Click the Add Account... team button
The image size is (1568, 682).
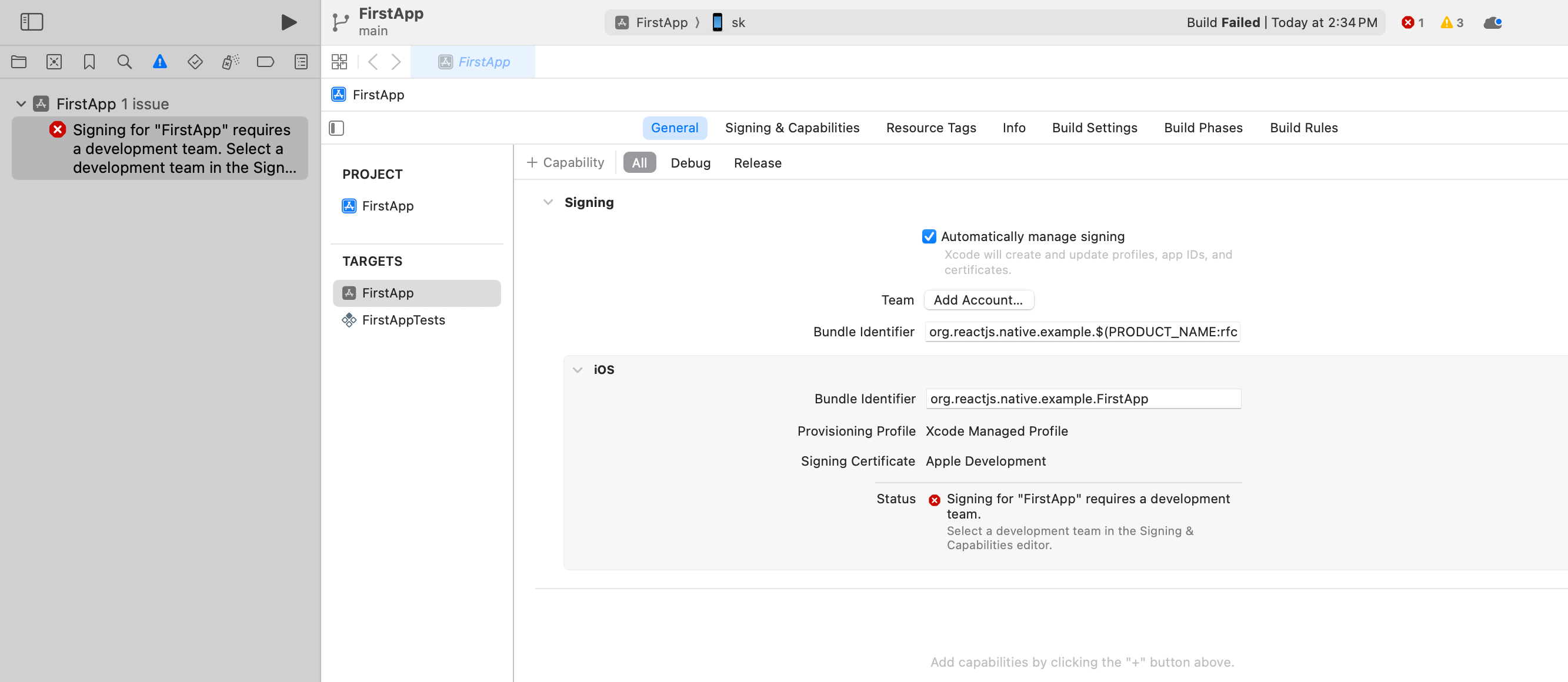979,300
